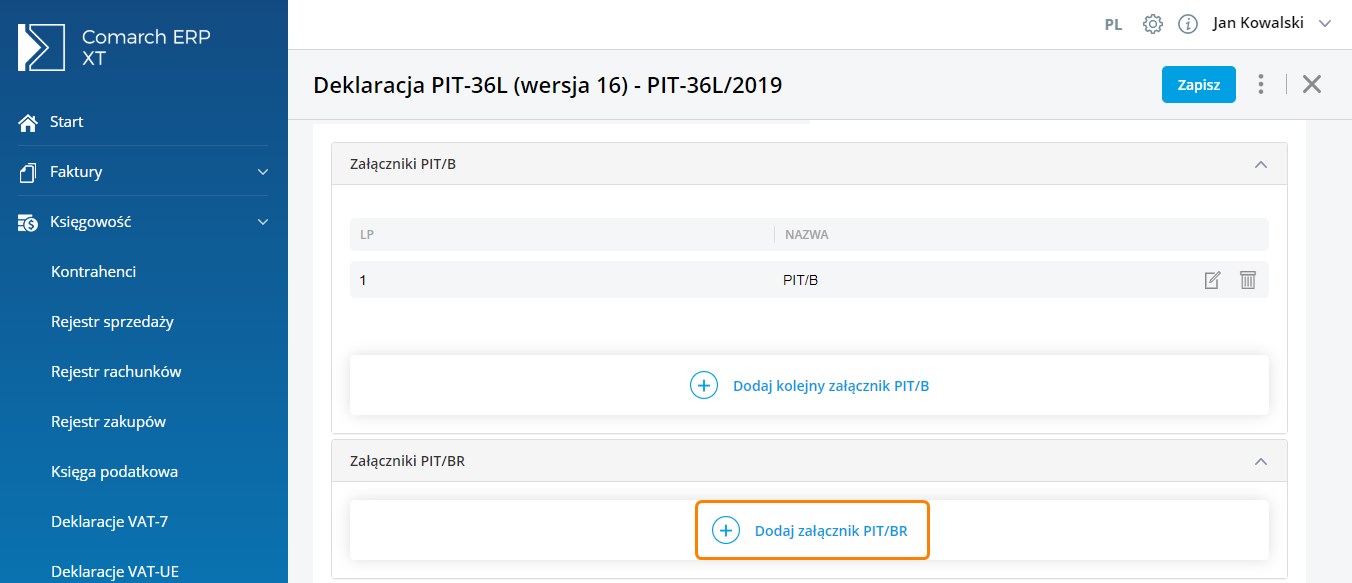Open Księga podatkowa in sidebar
This screenshot has width=1352, height=583.
pos(114,472)
